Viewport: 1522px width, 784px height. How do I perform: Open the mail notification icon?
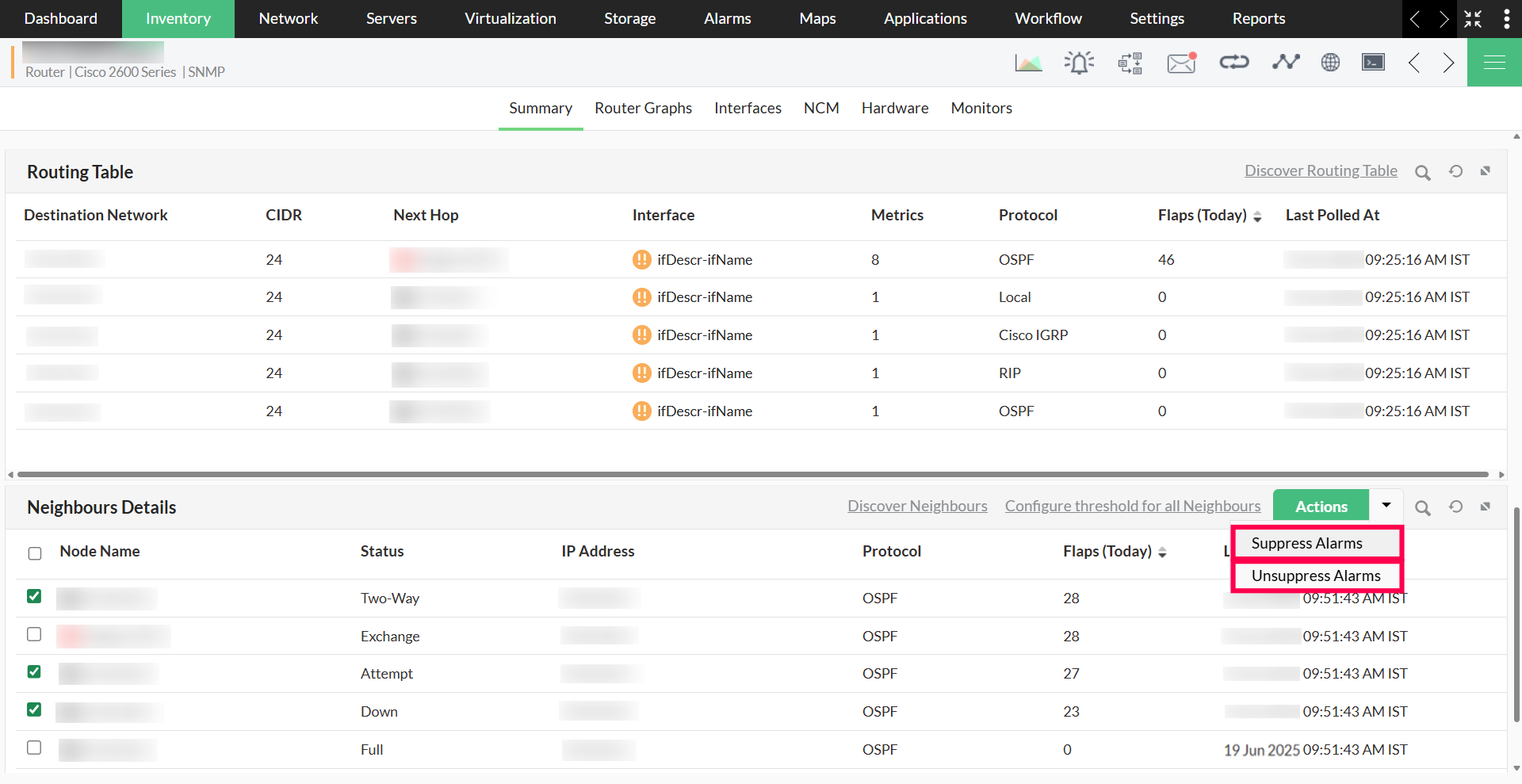point(1182,63)
